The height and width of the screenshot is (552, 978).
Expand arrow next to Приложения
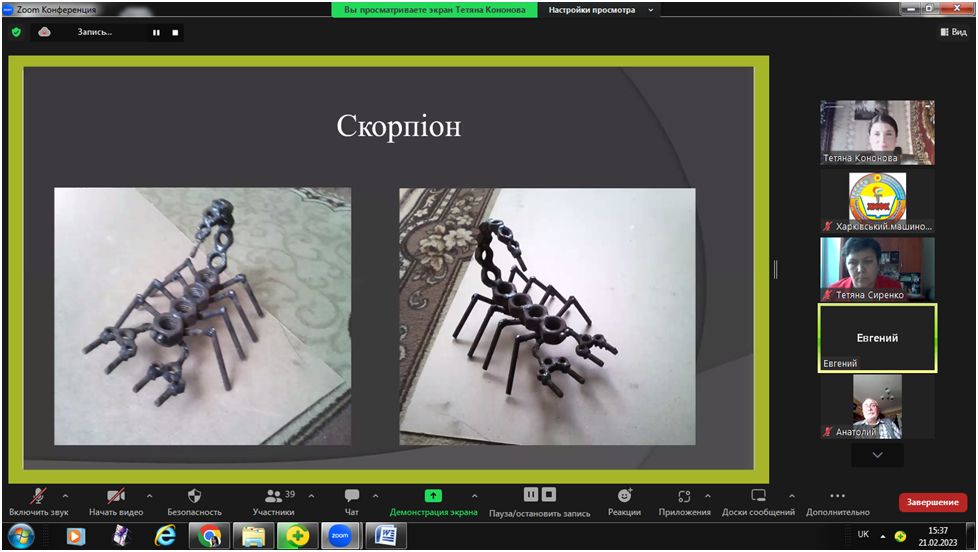tap(708, 496)
